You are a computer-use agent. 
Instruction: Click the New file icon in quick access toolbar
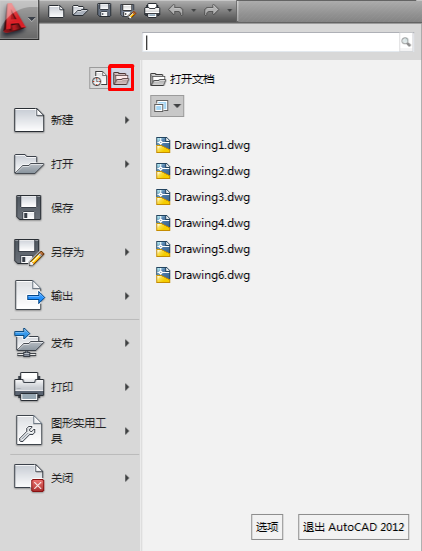(x=56, y=11)
